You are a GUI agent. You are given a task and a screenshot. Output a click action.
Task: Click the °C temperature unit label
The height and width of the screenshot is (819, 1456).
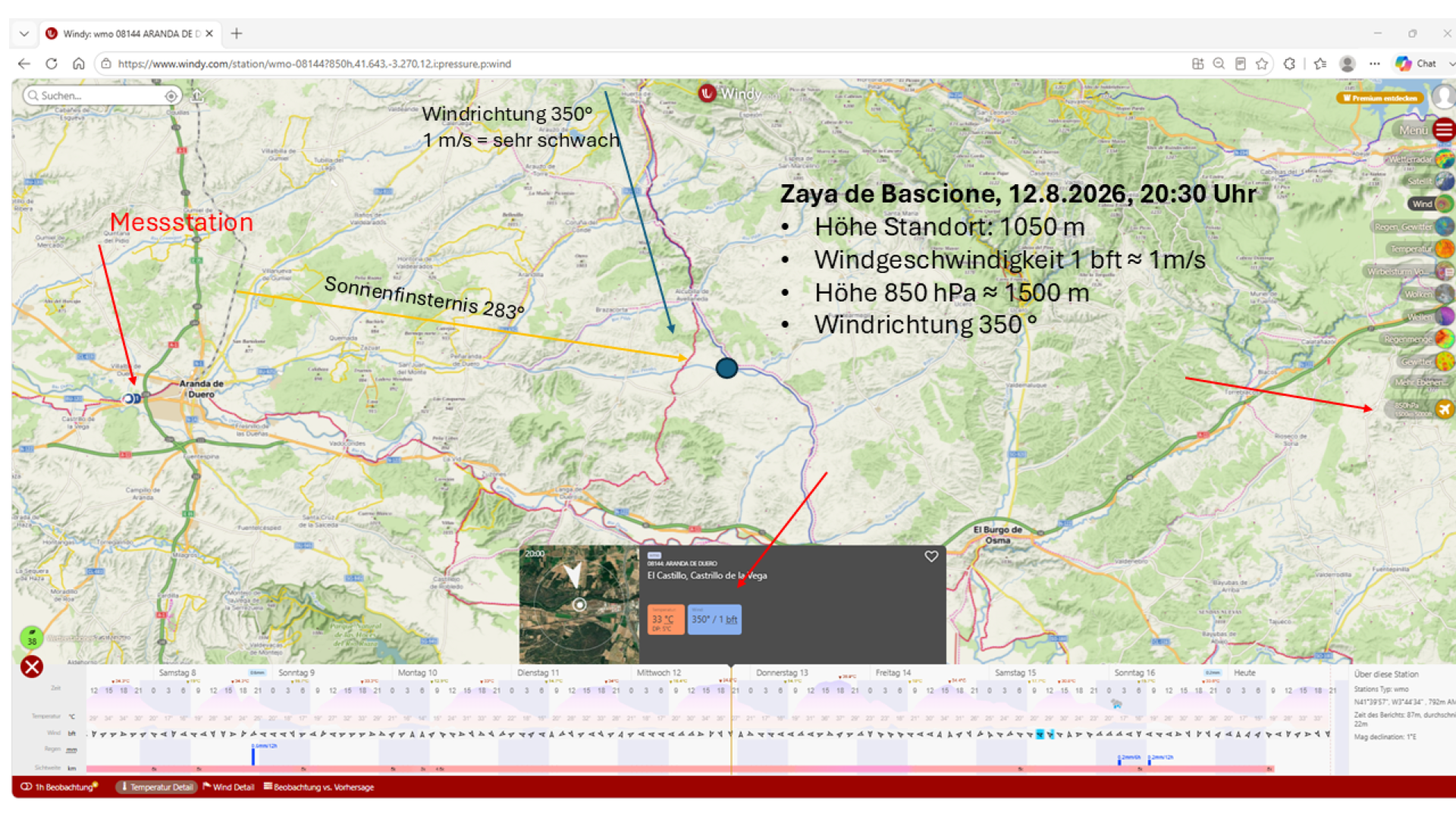point(72,717)
